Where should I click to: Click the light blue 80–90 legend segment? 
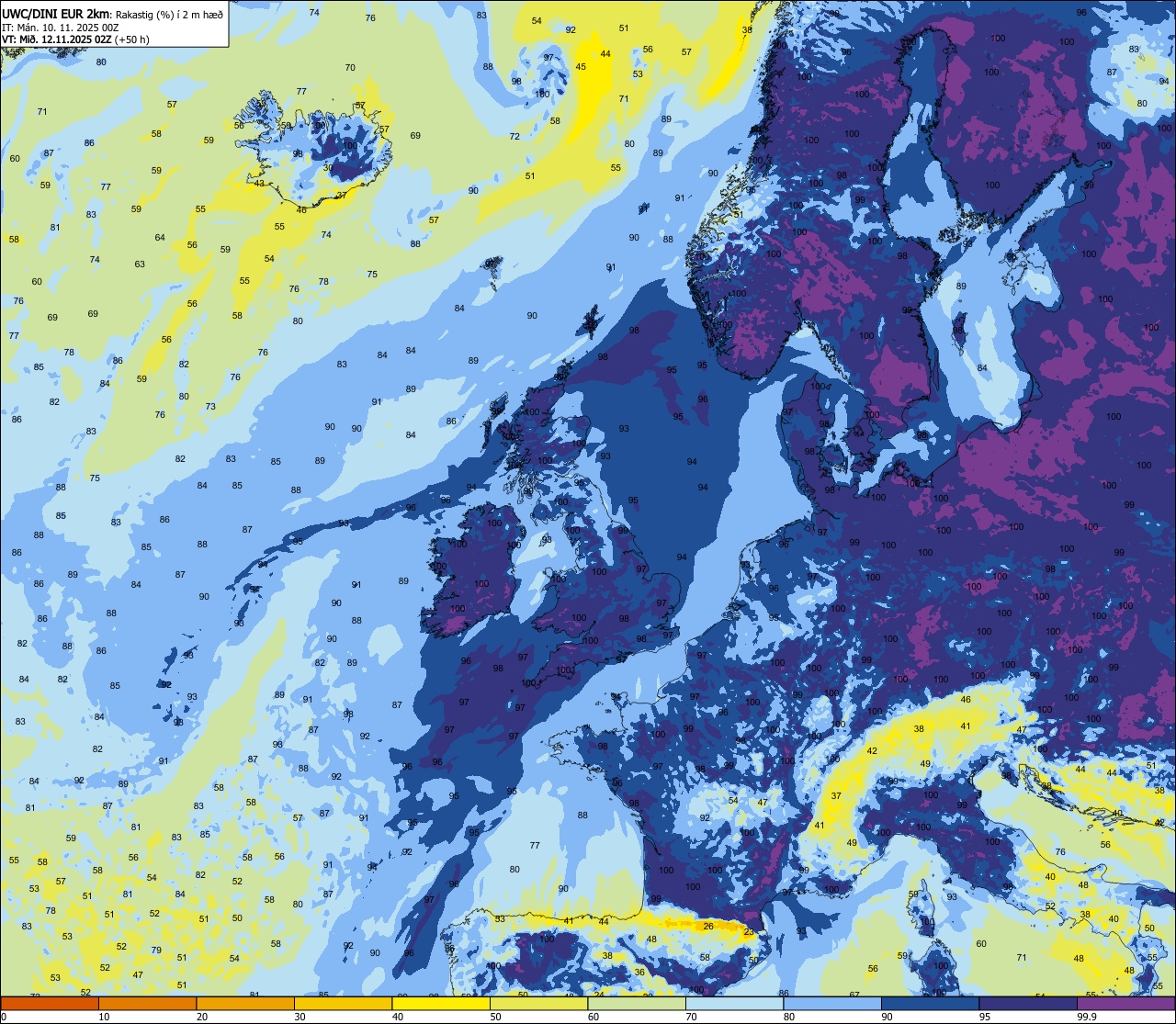832,1003
